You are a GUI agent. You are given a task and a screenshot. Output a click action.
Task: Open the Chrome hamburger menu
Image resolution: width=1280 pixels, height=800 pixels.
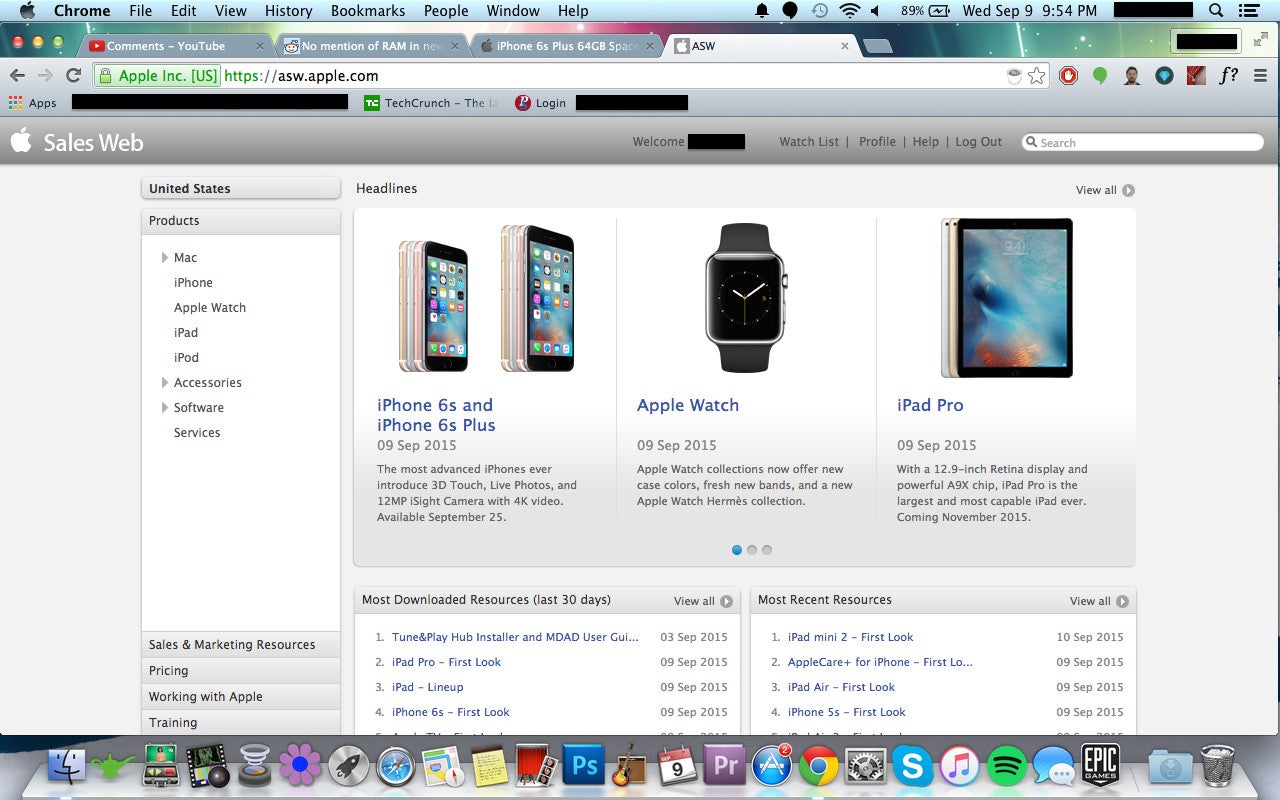(1260, 75)
